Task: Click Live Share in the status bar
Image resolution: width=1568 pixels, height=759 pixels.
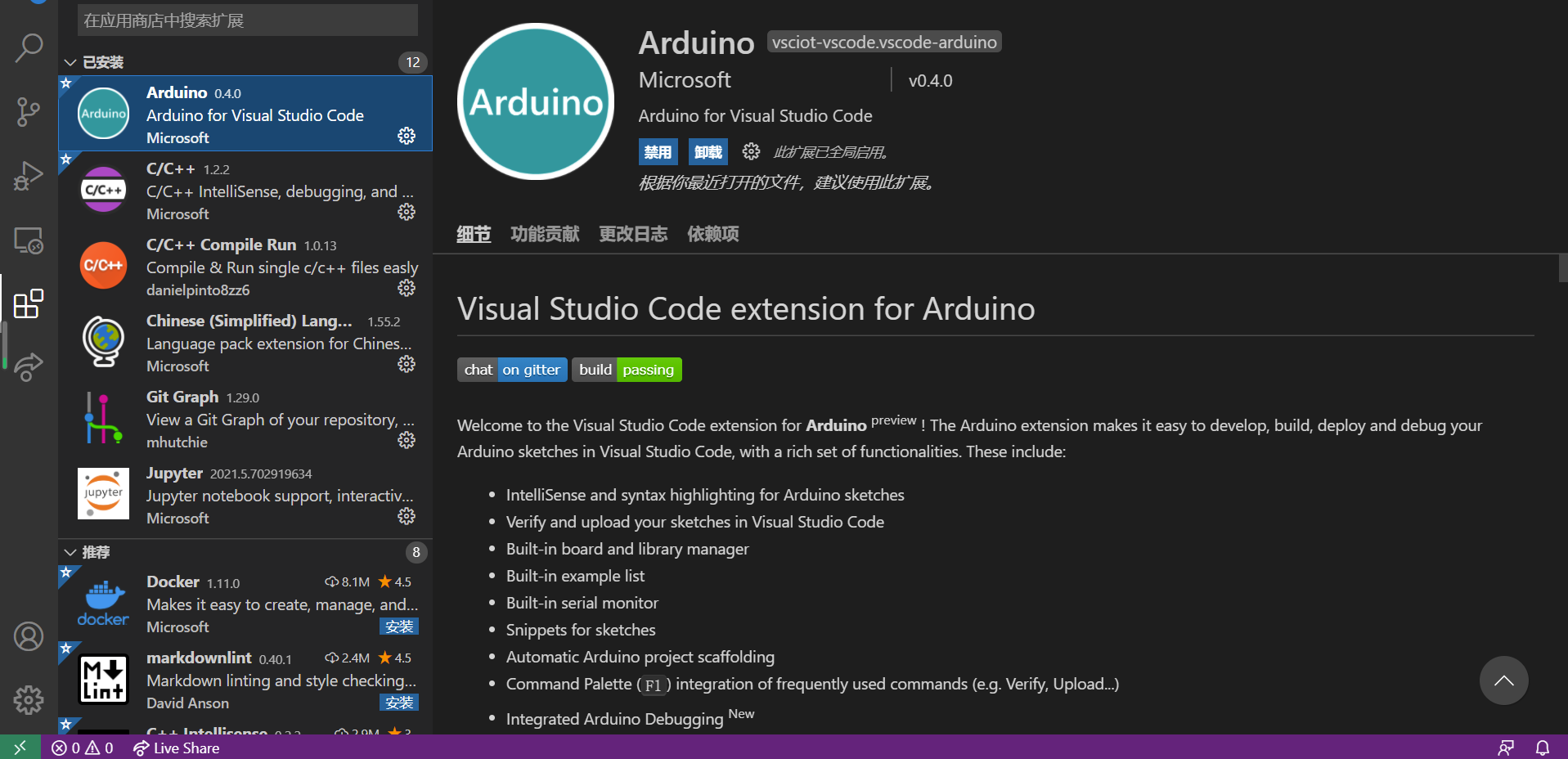Action: (177, 748)
